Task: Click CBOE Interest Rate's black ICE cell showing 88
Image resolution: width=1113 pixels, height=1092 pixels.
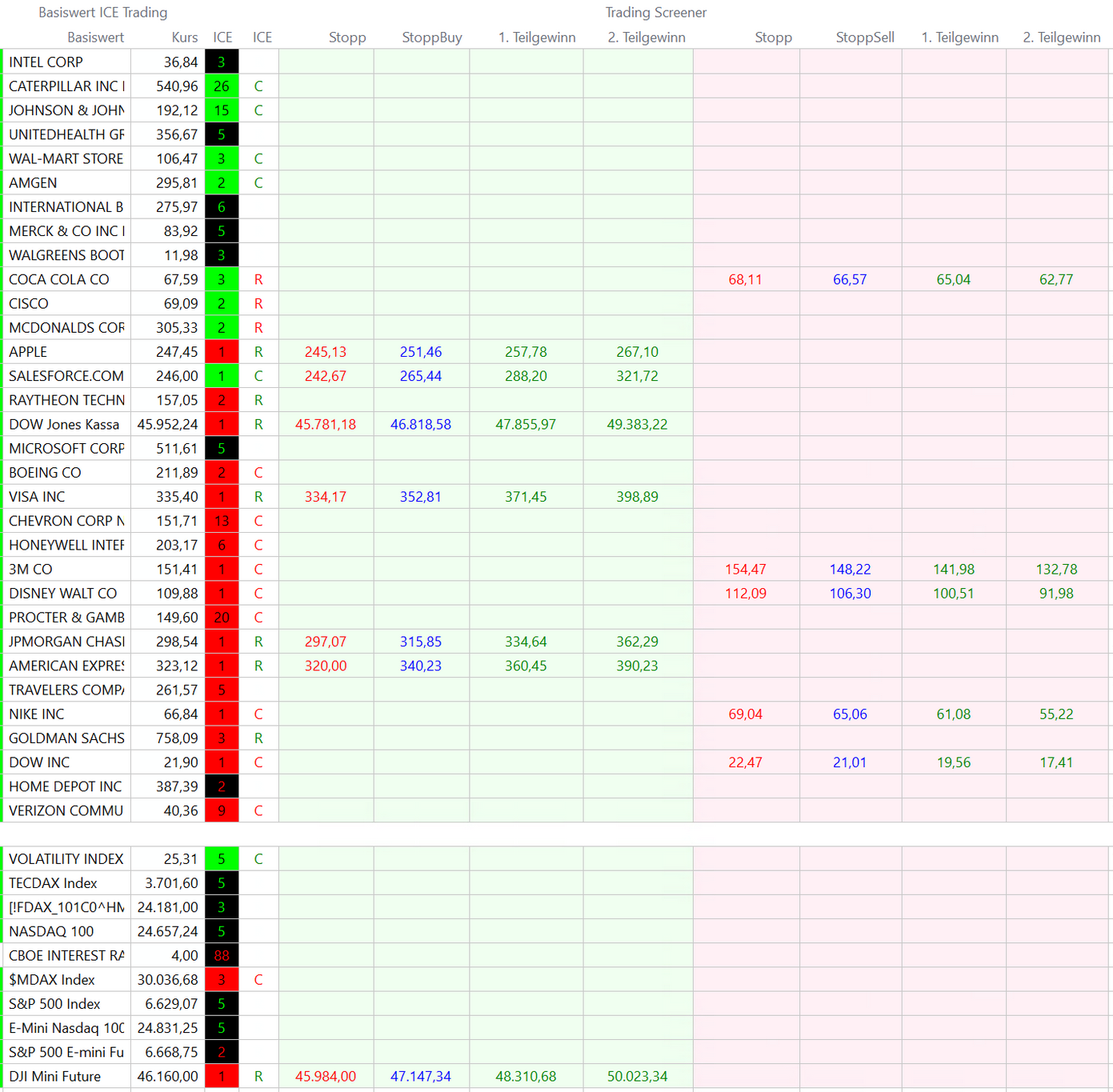Action: [222, 956]
